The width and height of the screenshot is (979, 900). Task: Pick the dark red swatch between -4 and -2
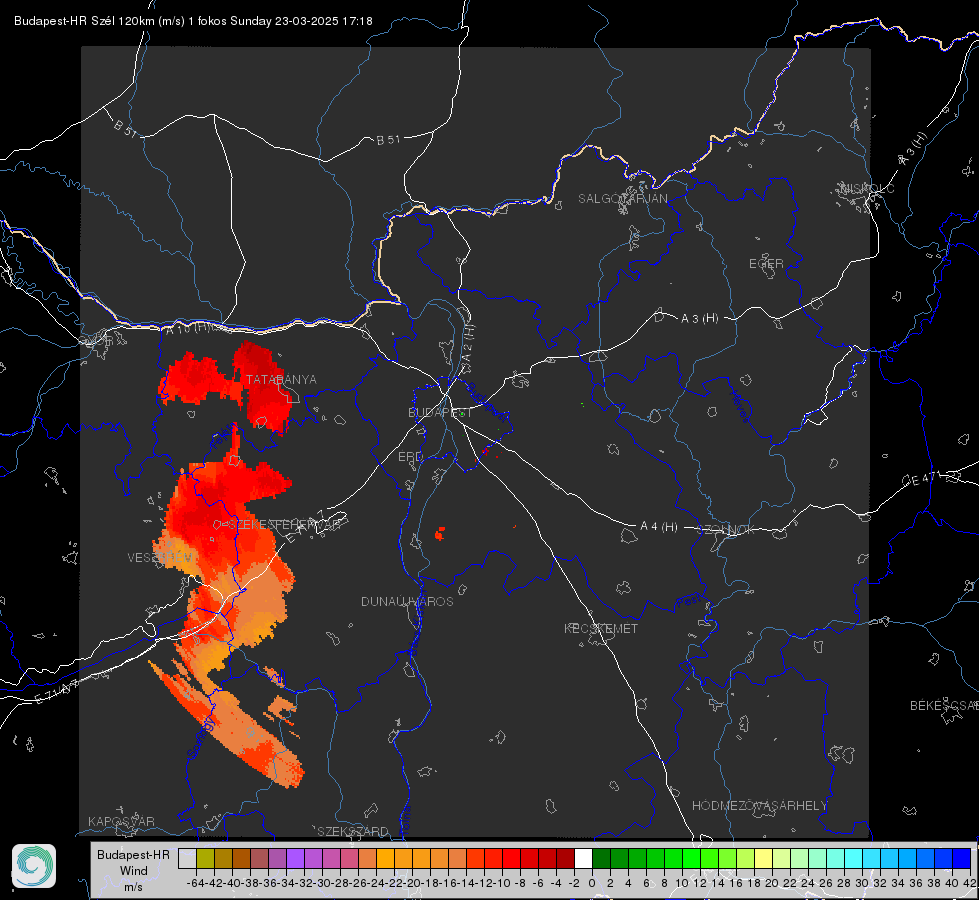(x=566, y=858)
